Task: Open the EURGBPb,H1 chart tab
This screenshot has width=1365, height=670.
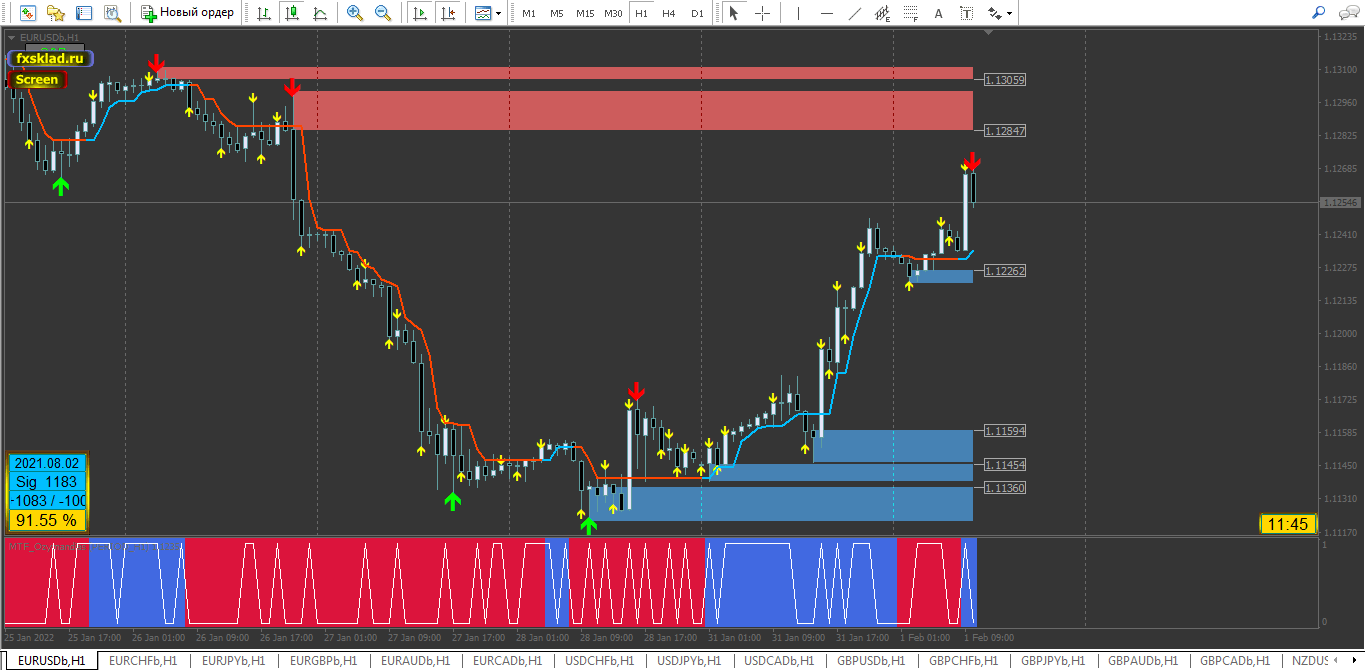Action: point(325,661)
